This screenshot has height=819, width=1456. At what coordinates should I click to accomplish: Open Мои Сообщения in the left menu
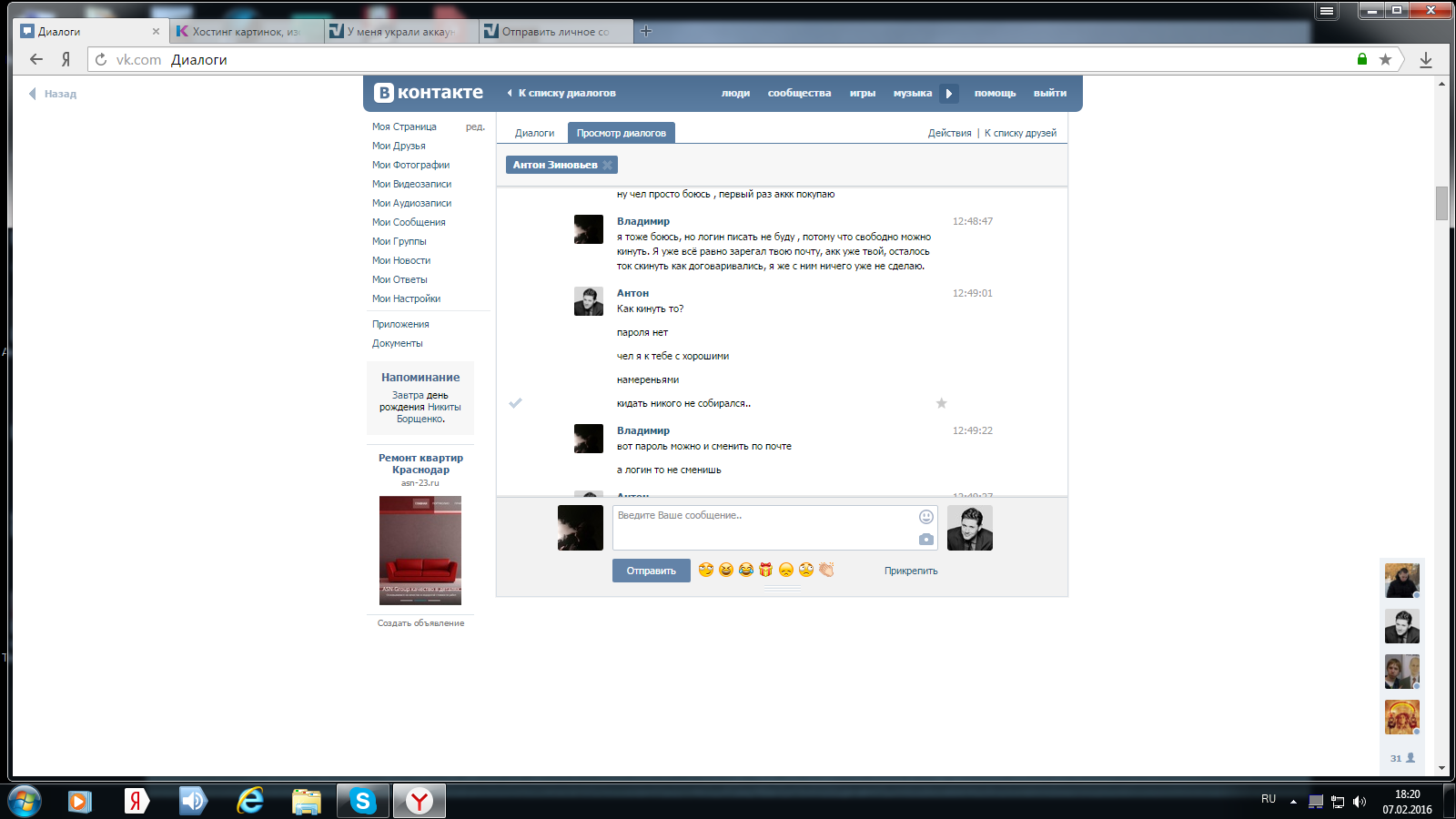pos(409,222)
